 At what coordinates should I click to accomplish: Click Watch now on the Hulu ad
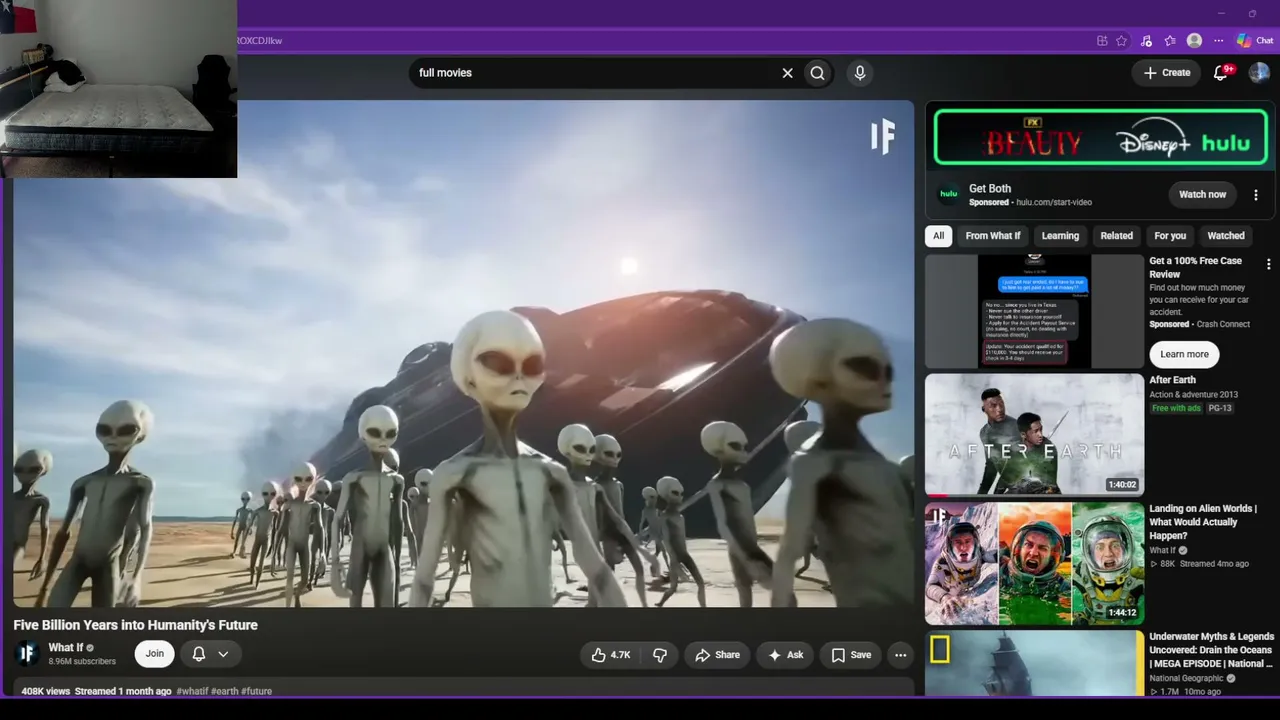tap(1202, 194)
